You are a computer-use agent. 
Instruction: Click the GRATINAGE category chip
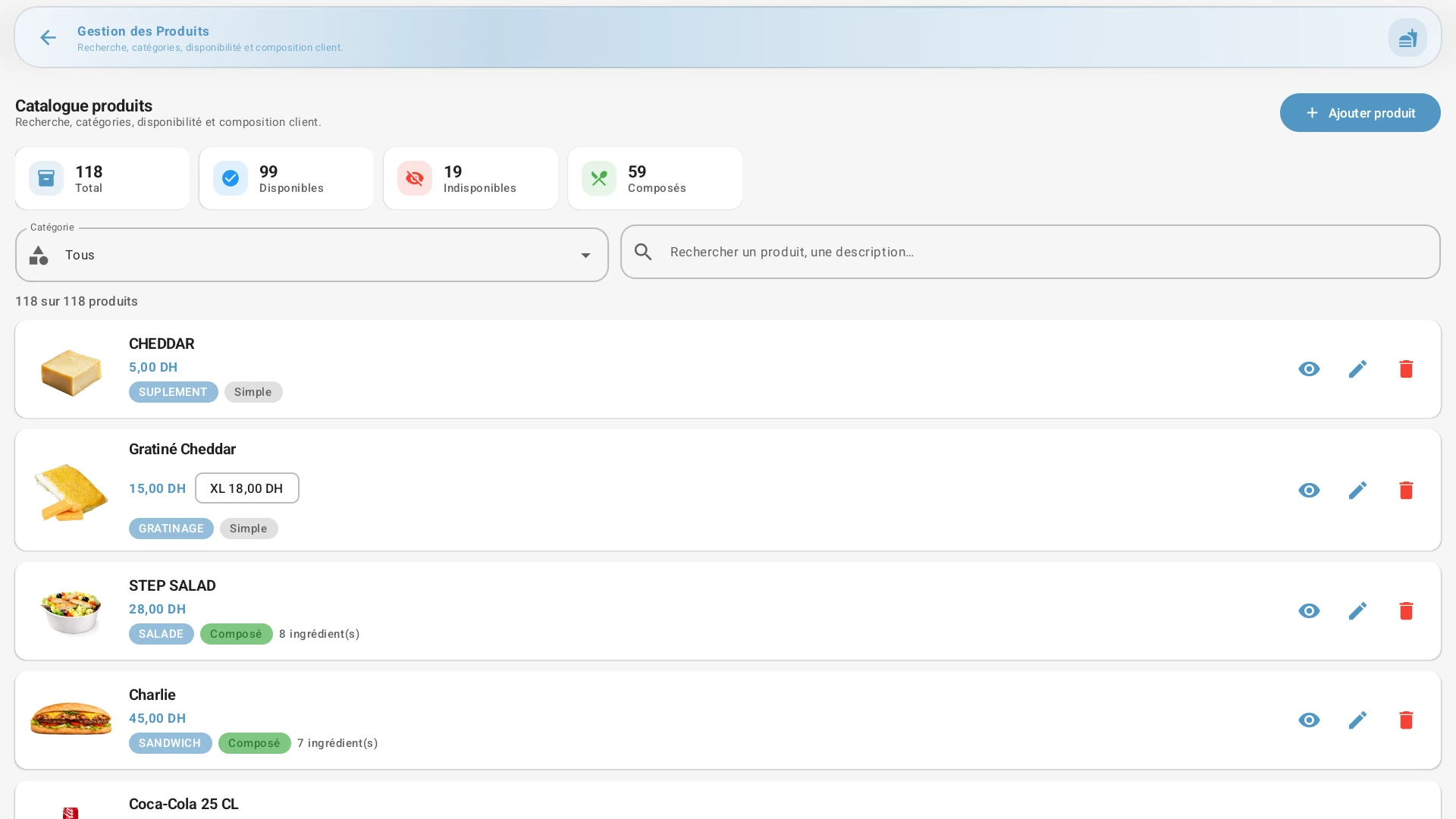(171, 529)
